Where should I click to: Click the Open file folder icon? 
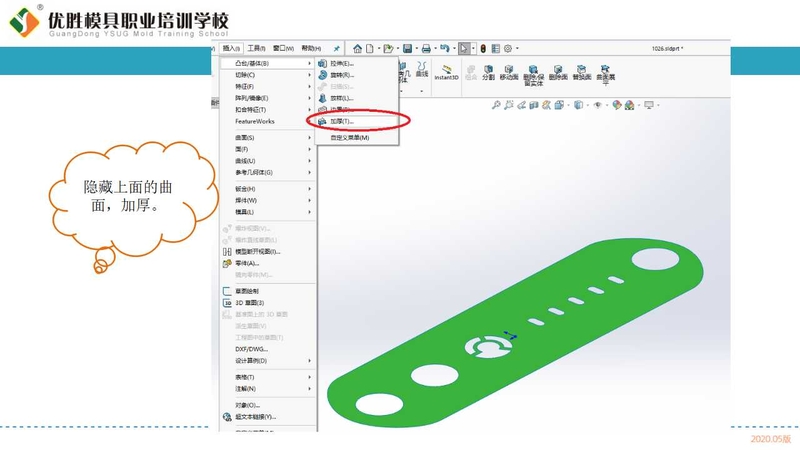tap(388, 48)
